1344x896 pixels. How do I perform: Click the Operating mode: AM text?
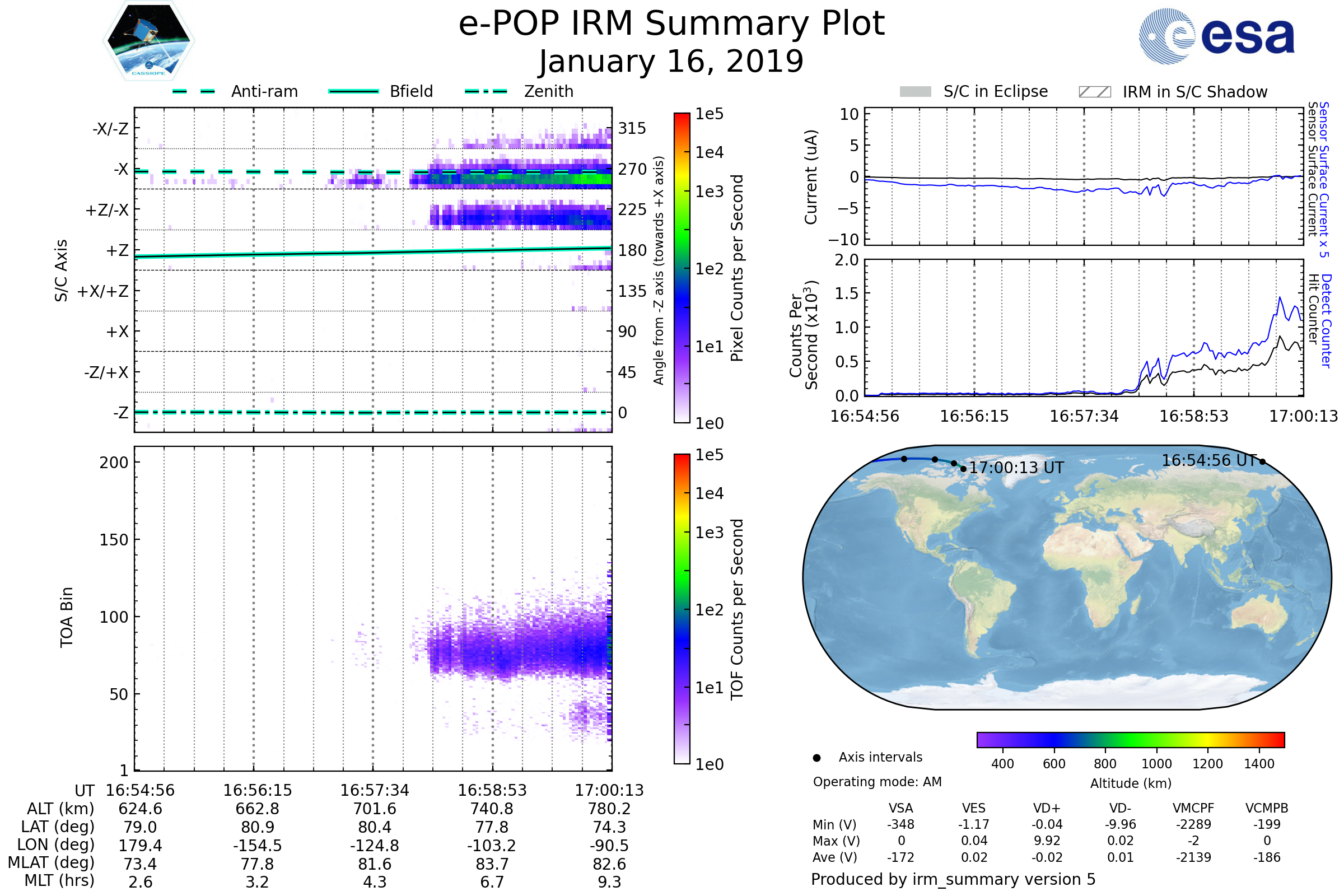877,782
